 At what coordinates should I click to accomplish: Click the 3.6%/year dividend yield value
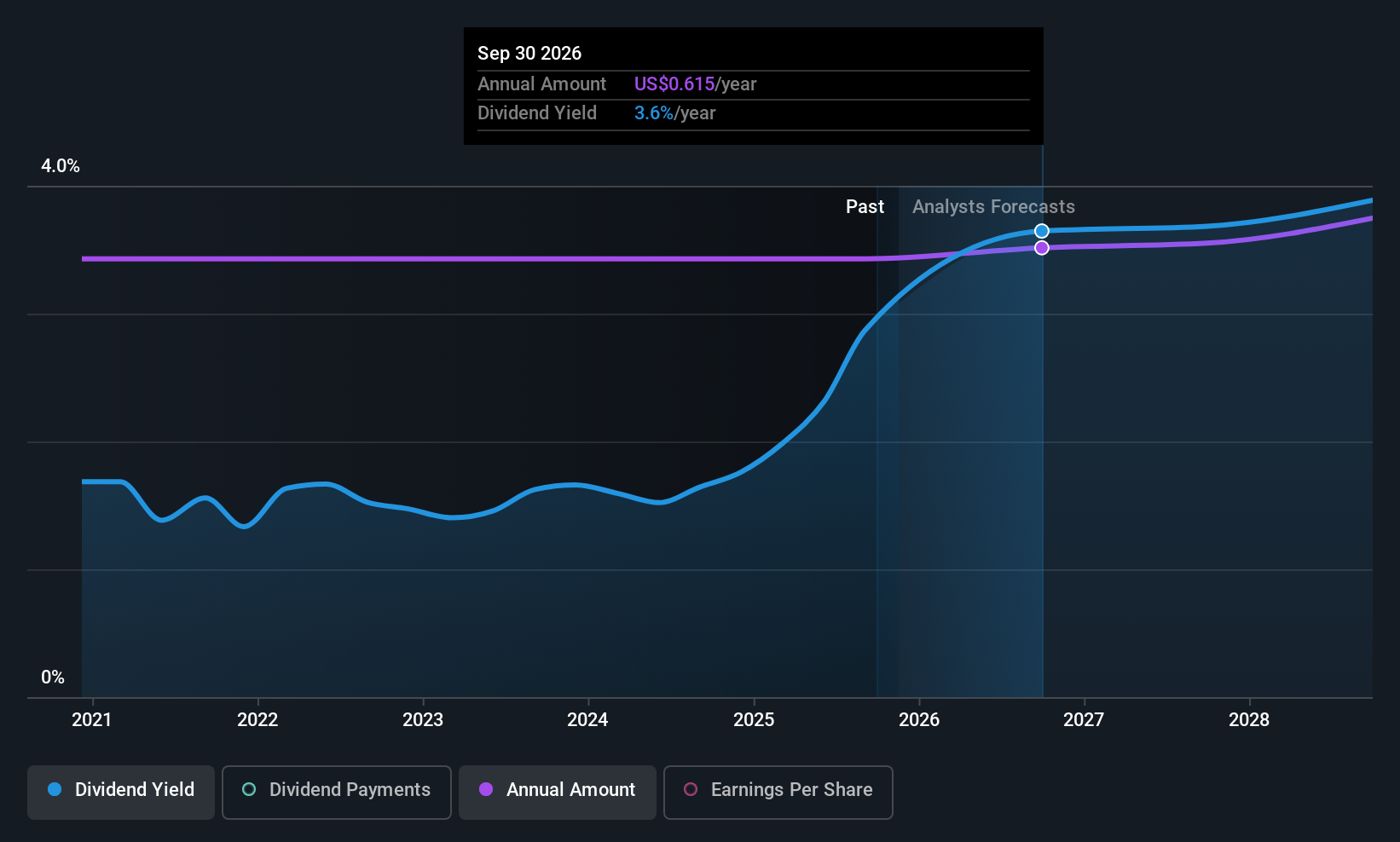click(x=674, y=113)
